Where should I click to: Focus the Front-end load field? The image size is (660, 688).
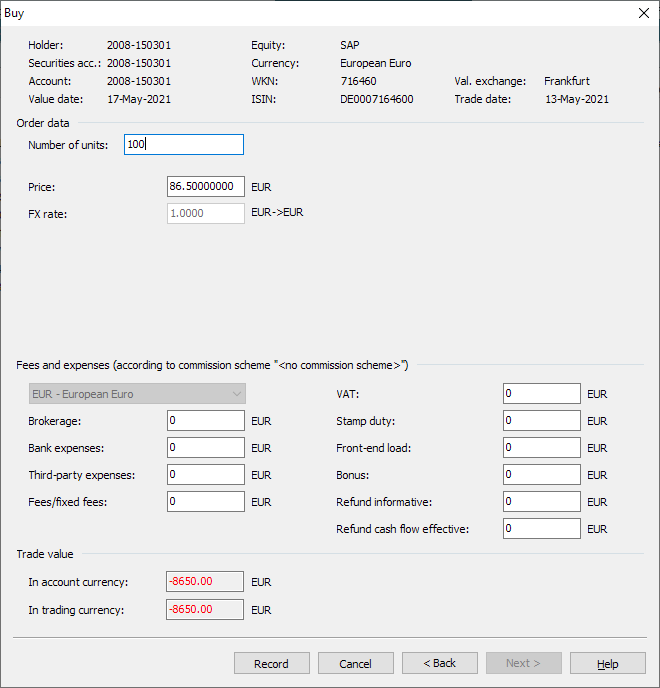541,448
